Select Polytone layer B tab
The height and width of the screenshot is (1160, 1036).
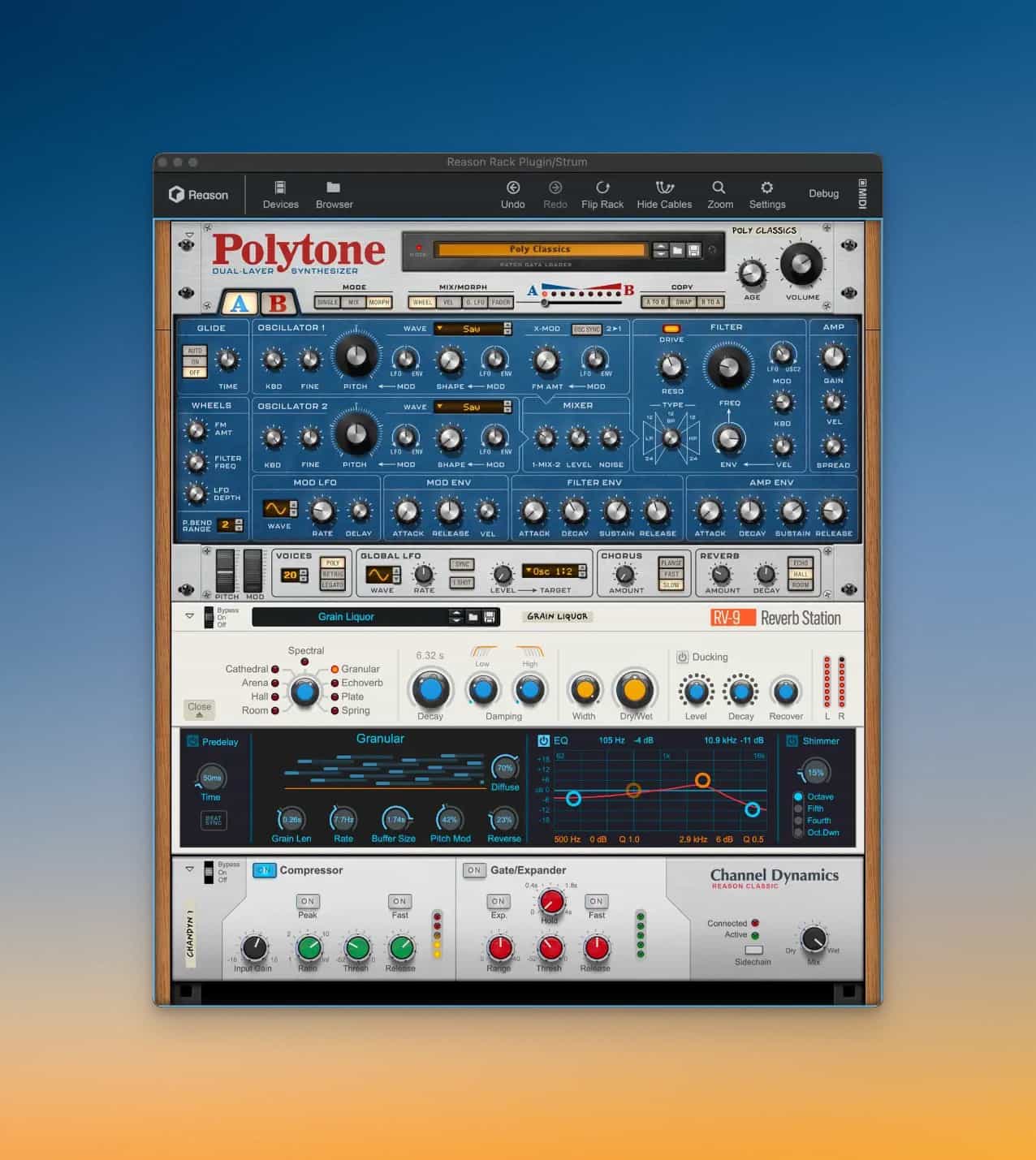point(278,303)
